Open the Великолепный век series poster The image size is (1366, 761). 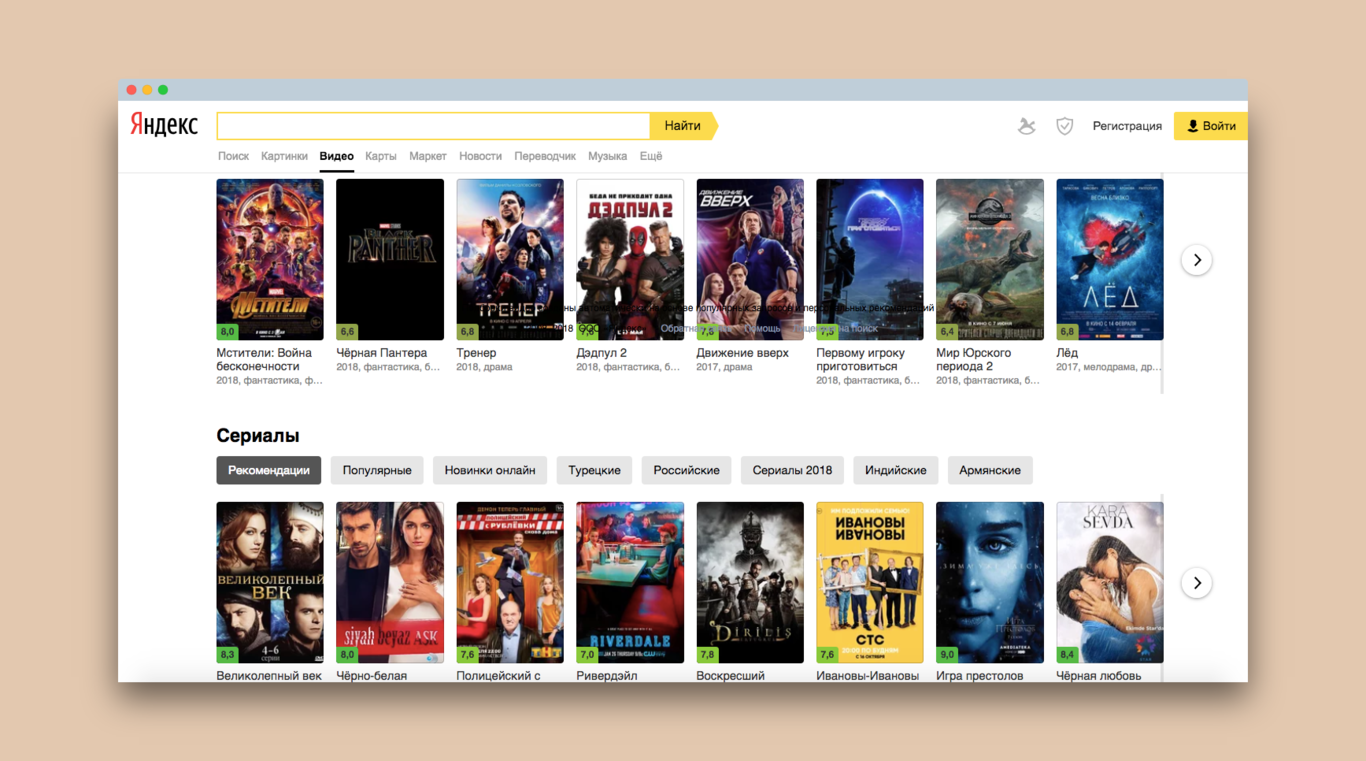coord(270,583)
